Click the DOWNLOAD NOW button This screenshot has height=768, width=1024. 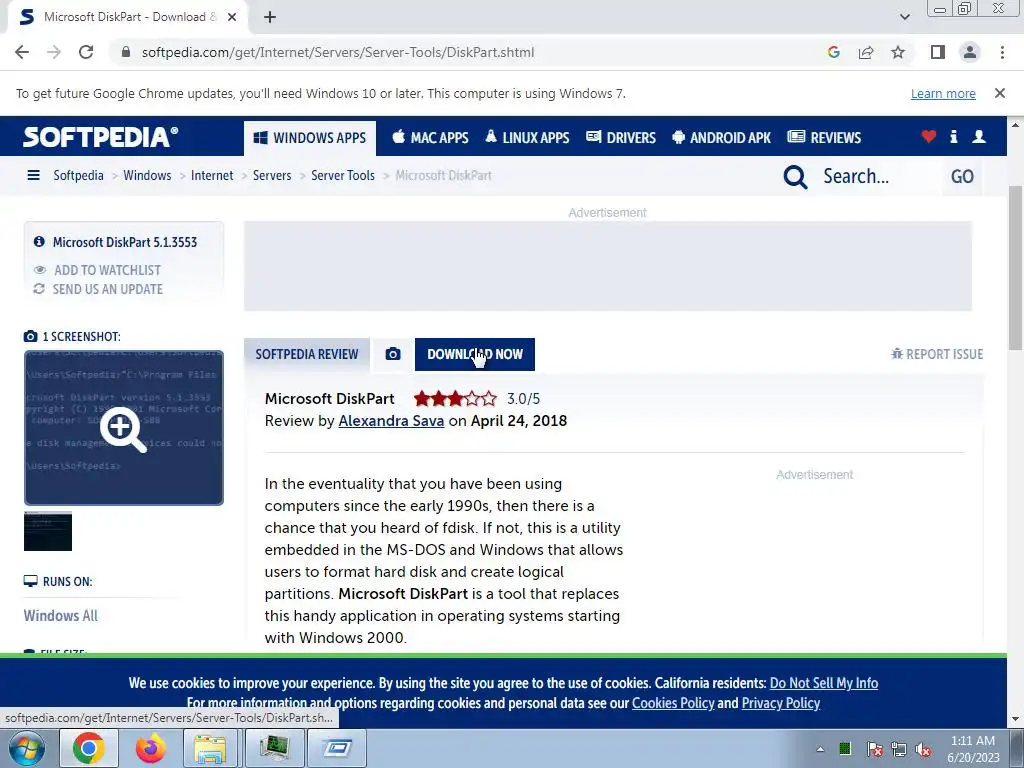[x=475, y=354]
